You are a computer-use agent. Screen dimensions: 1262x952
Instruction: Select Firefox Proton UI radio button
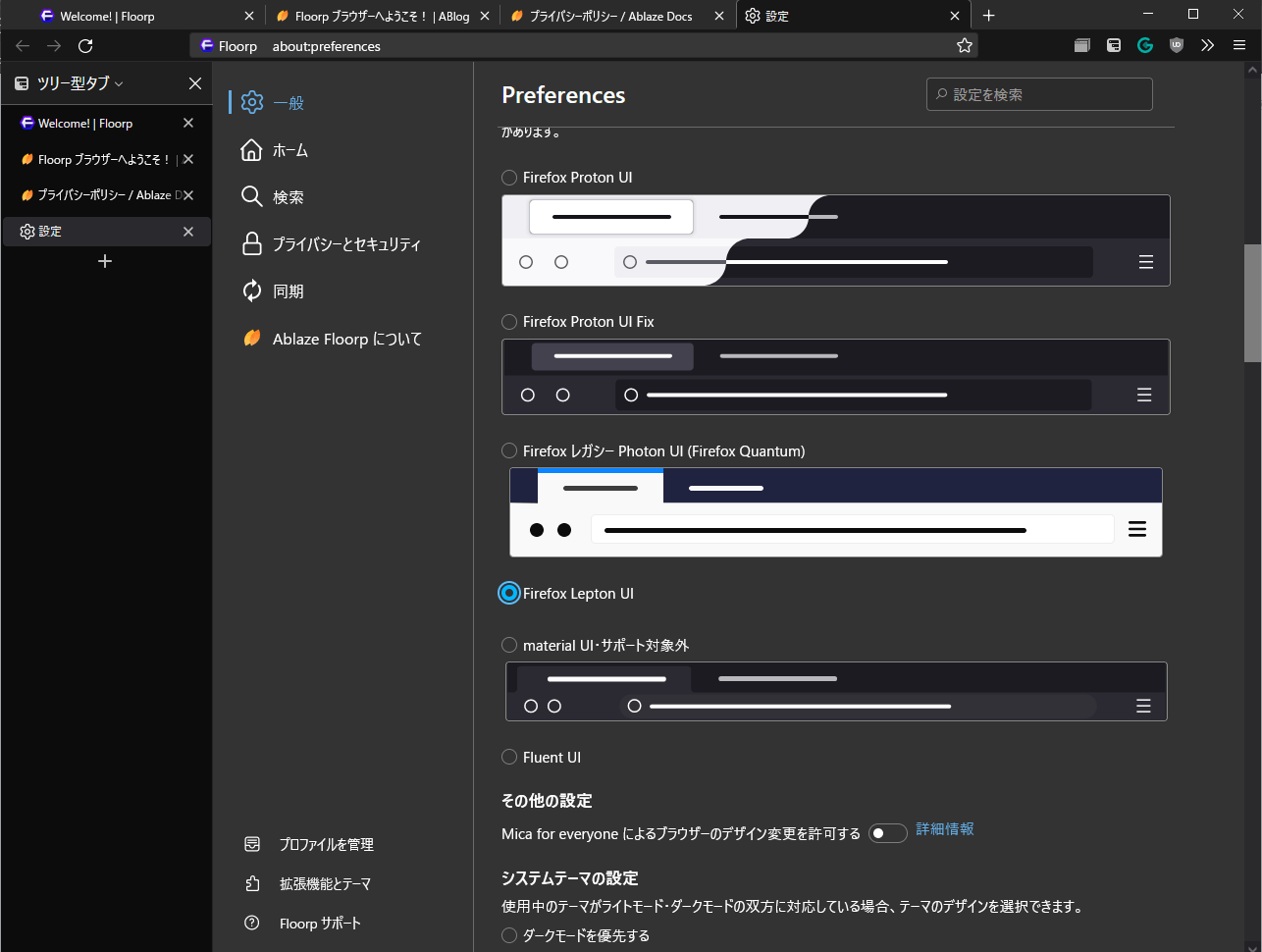pos(509,178)
